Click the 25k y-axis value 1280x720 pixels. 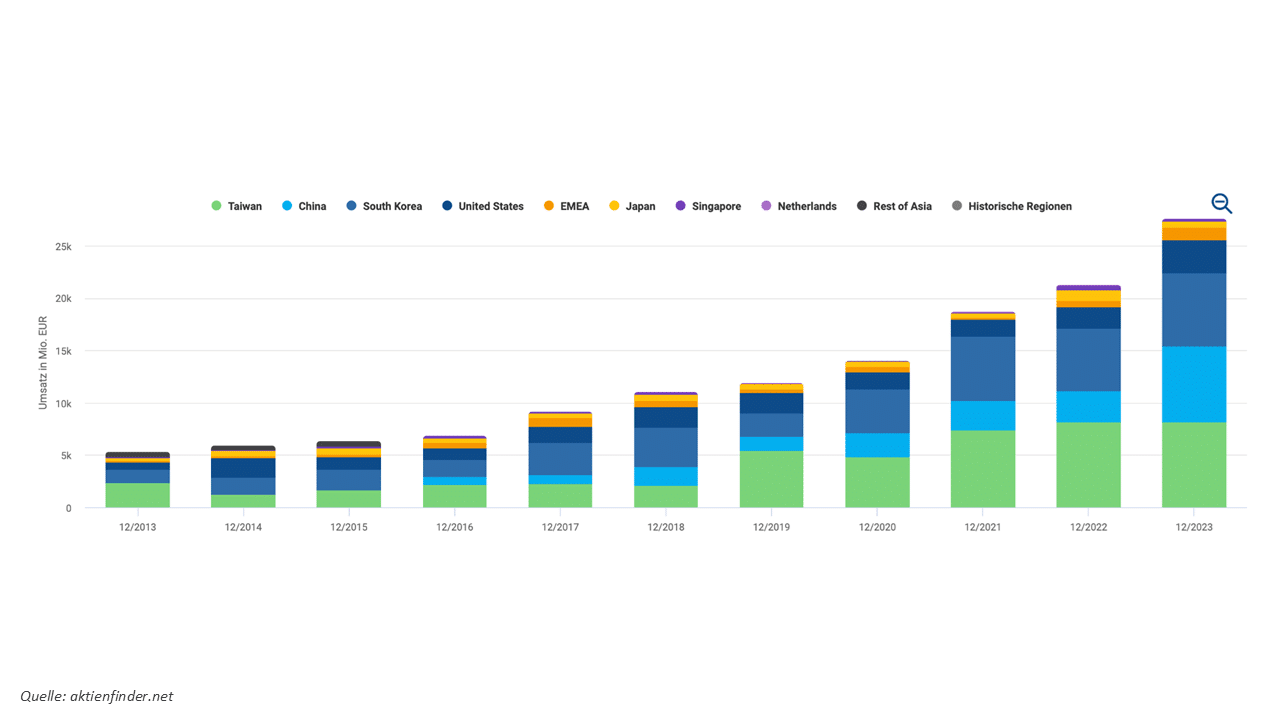[63, 247]
